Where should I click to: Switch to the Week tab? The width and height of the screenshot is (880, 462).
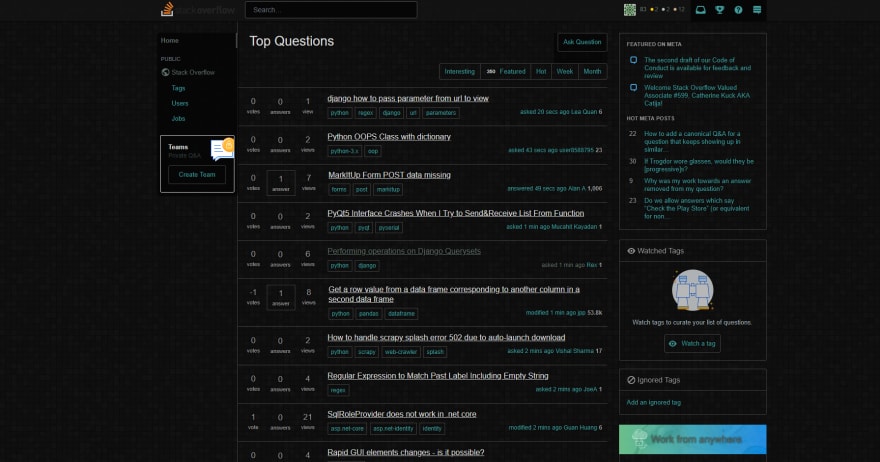point(565,71)
